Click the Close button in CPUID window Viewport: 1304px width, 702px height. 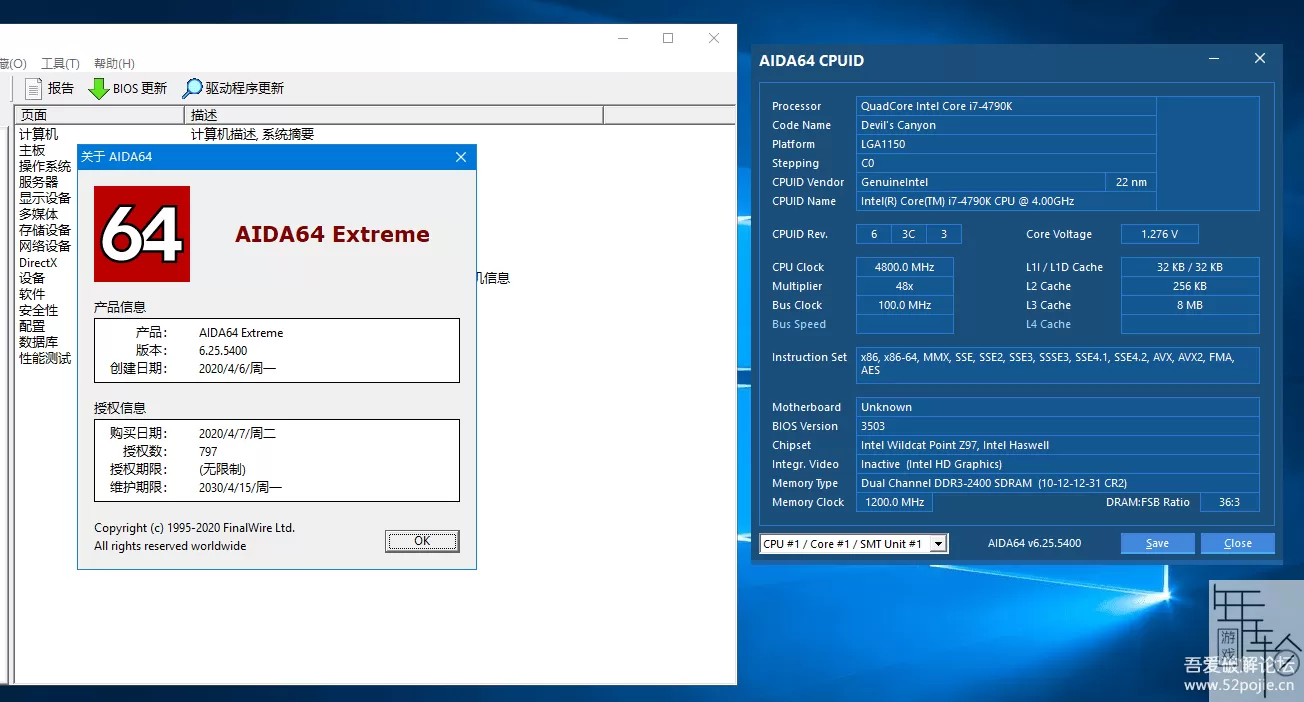tap(1237, 543)
